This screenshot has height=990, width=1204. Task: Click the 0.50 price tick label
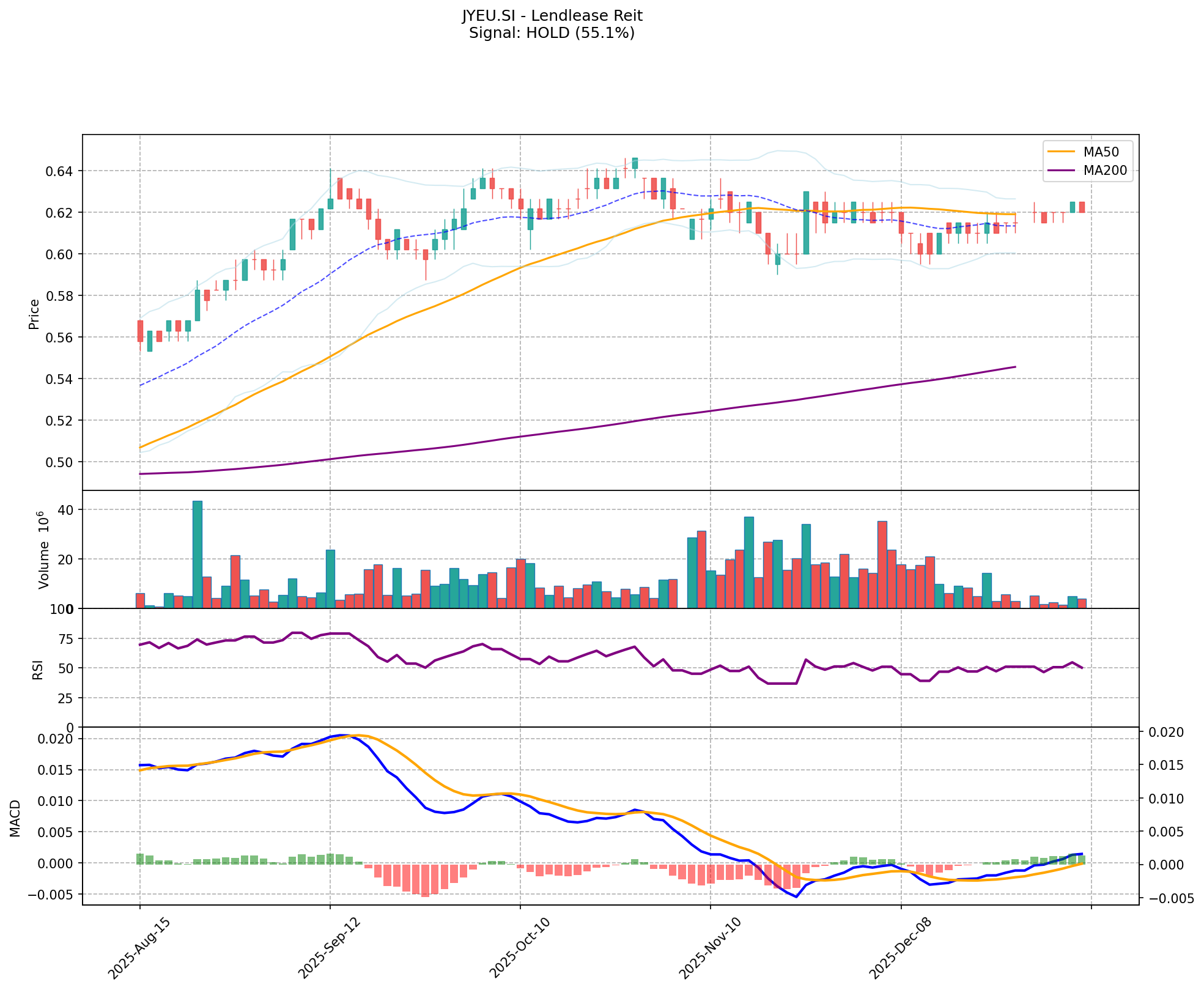click(x=60, y=462)
